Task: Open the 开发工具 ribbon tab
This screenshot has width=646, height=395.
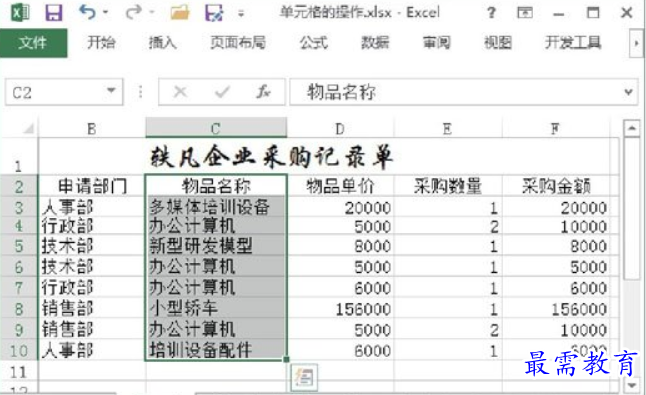Action: tap(573, 42)
